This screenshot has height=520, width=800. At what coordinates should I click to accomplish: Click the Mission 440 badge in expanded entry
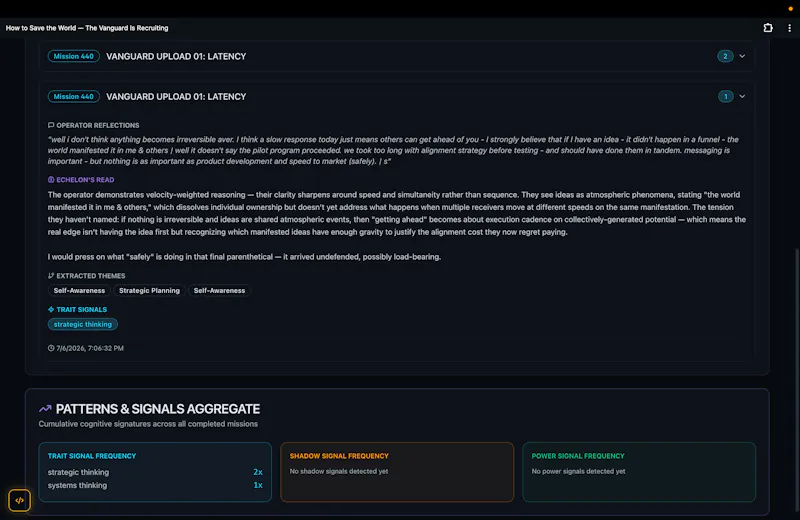[73, 96]
